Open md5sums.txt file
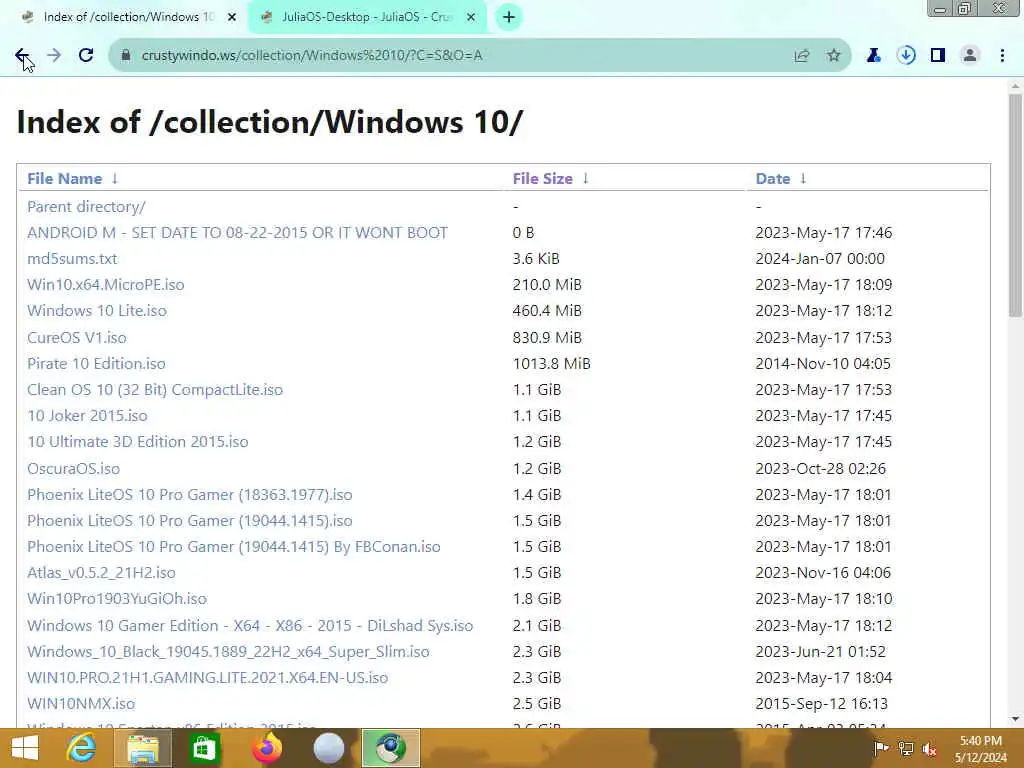 pyautogui.click(x=72, y=259)
